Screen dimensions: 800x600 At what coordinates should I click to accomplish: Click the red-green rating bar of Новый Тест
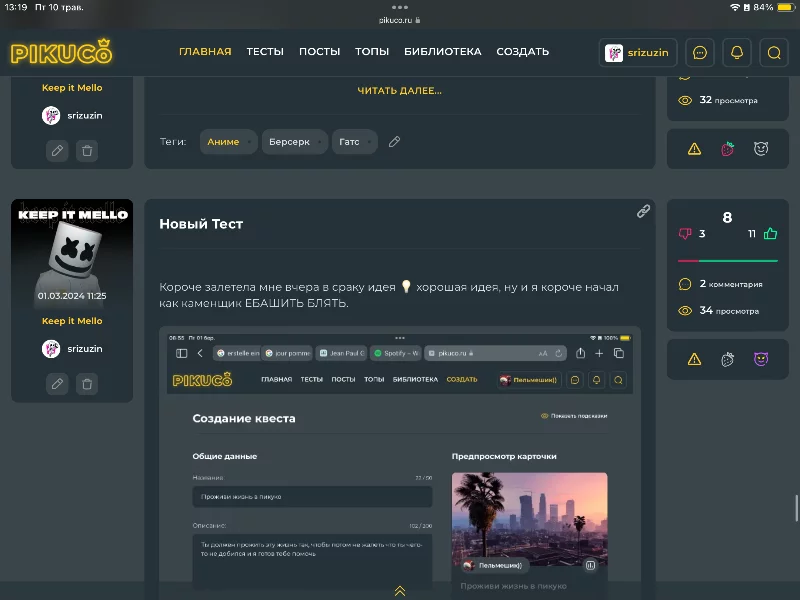pos(728,261)
